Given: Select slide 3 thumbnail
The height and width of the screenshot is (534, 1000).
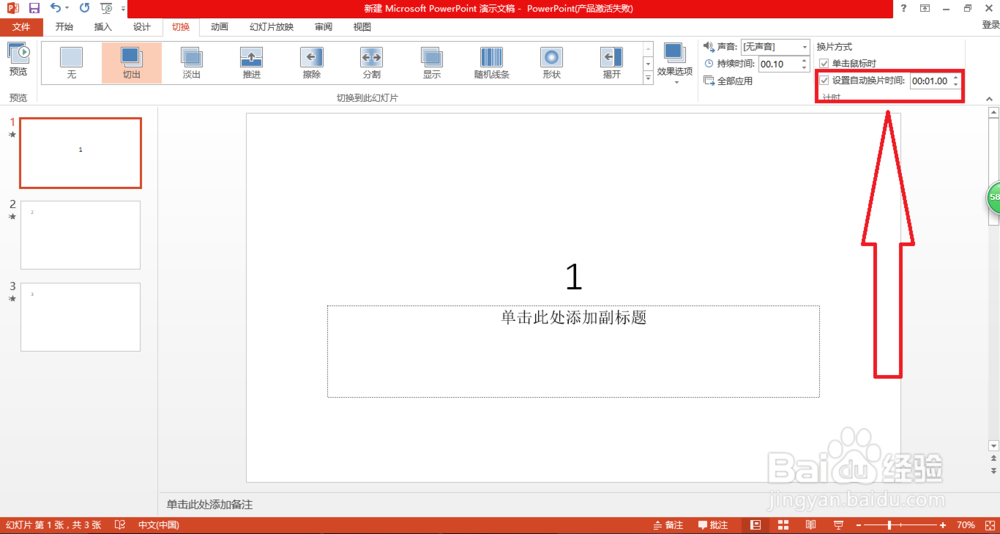Looking at the screenshot, I should (x=80, y=317).
